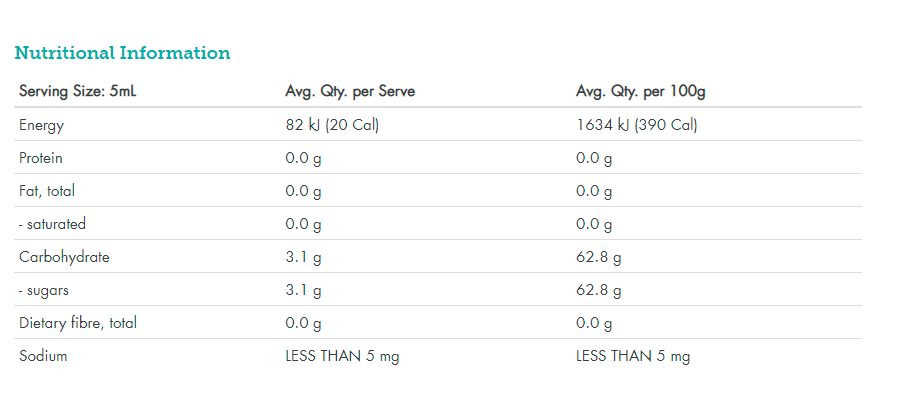Select the sugars row label

44,290
